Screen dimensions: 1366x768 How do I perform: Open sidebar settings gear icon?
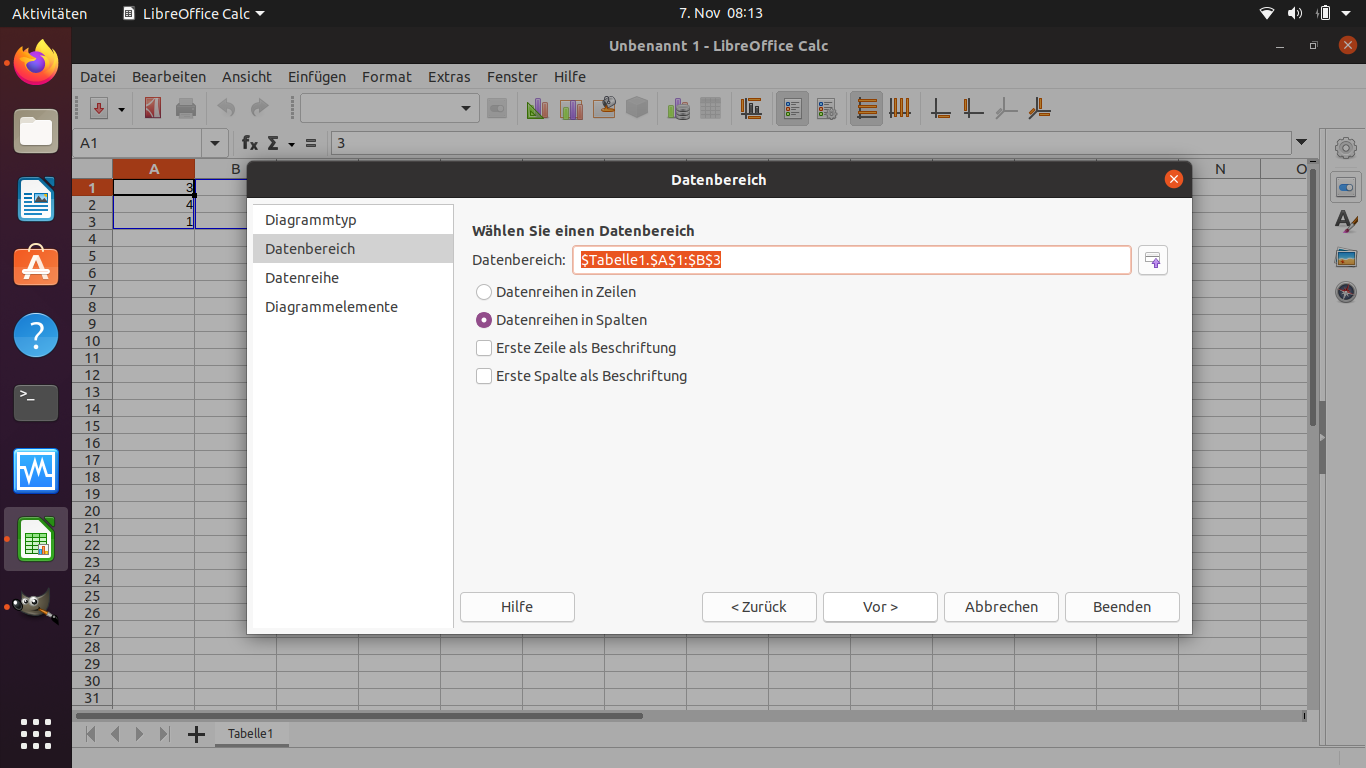click(1346, 148)
